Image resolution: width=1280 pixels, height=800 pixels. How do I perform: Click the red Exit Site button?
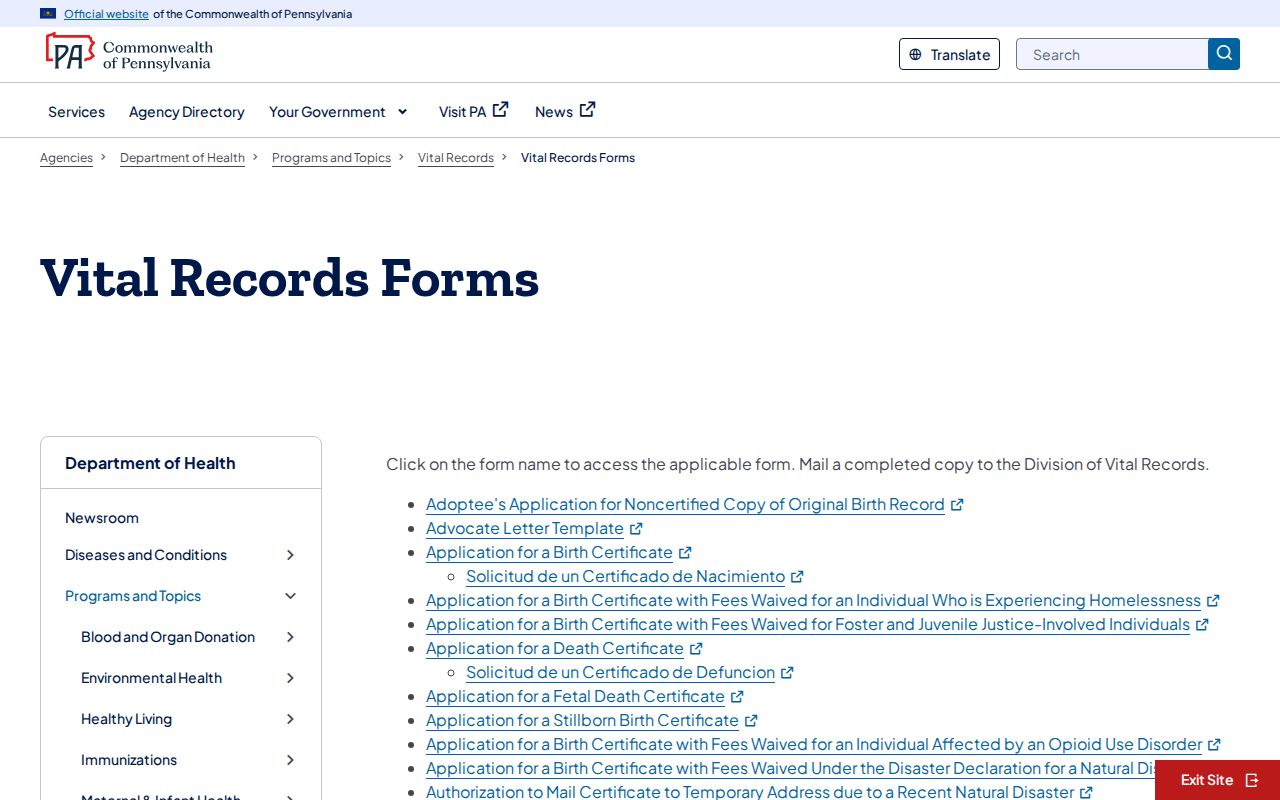click(1217, 780)
